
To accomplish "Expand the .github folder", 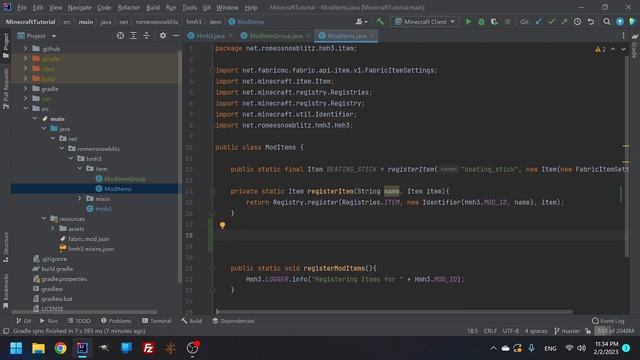I will click(26, 49).
